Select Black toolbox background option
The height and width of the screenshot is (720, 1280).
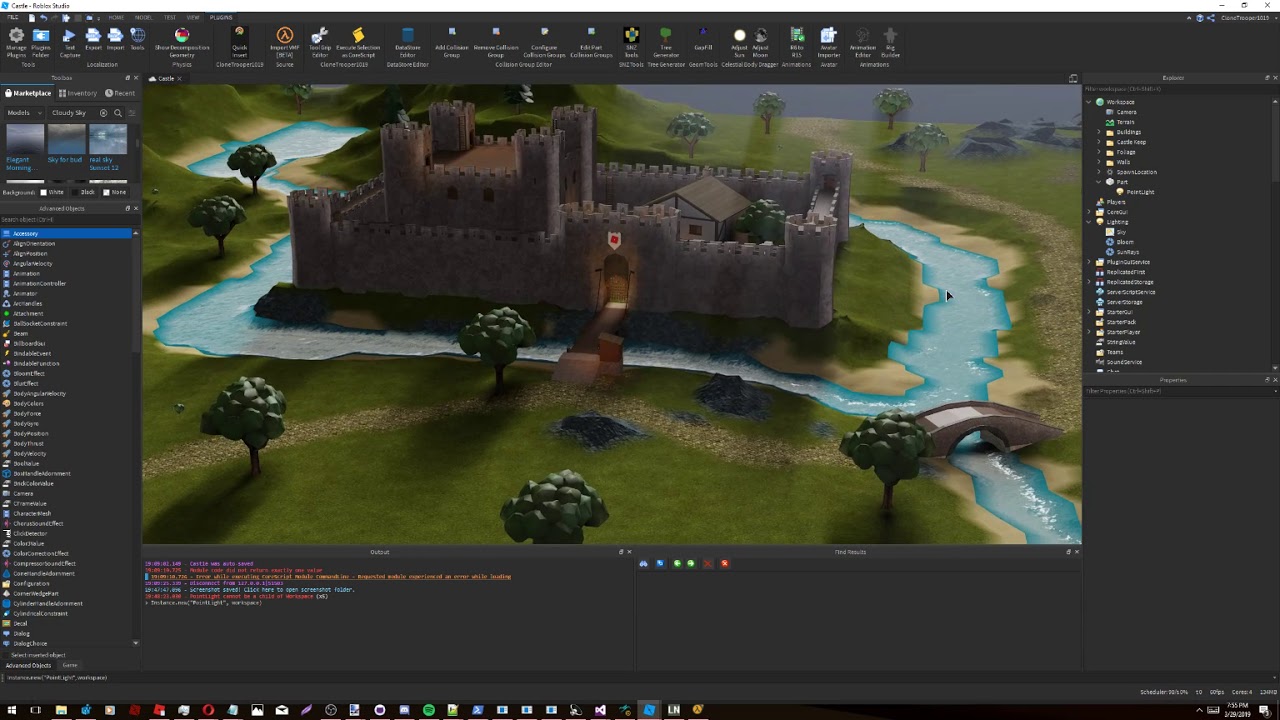[x=83, y=192]
